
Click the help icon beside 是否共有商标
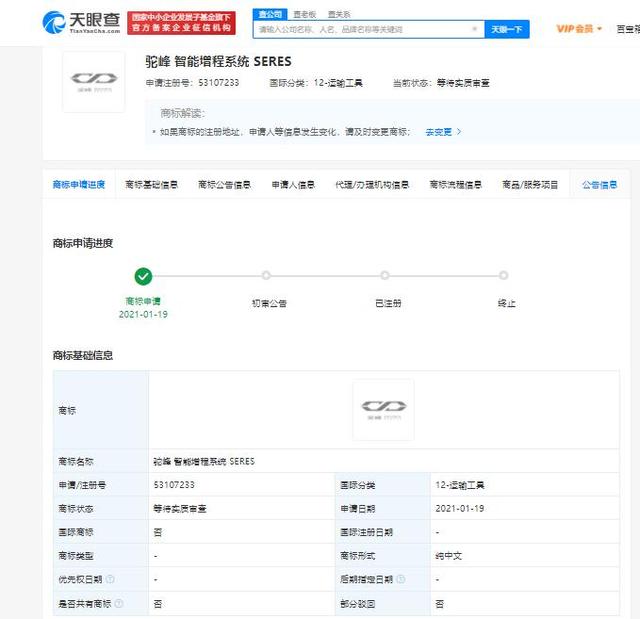[119, 603]
